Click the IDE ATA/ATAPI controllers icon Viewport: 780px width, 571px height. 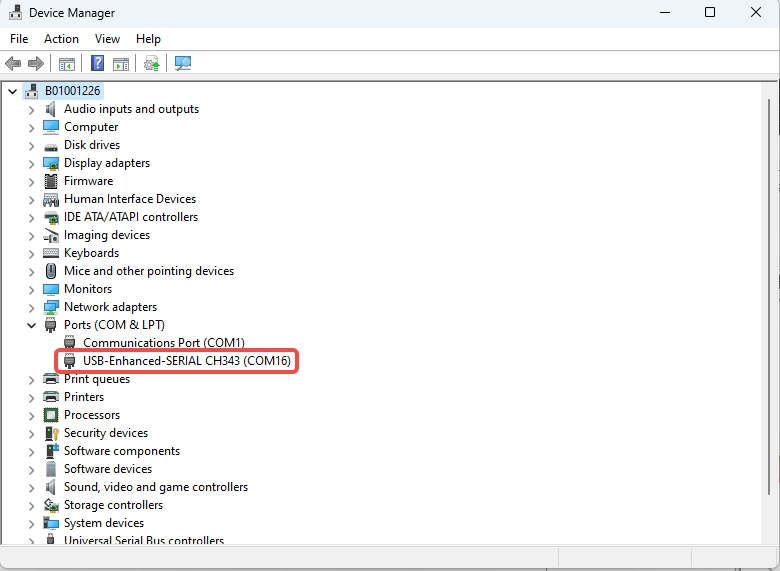51,217
